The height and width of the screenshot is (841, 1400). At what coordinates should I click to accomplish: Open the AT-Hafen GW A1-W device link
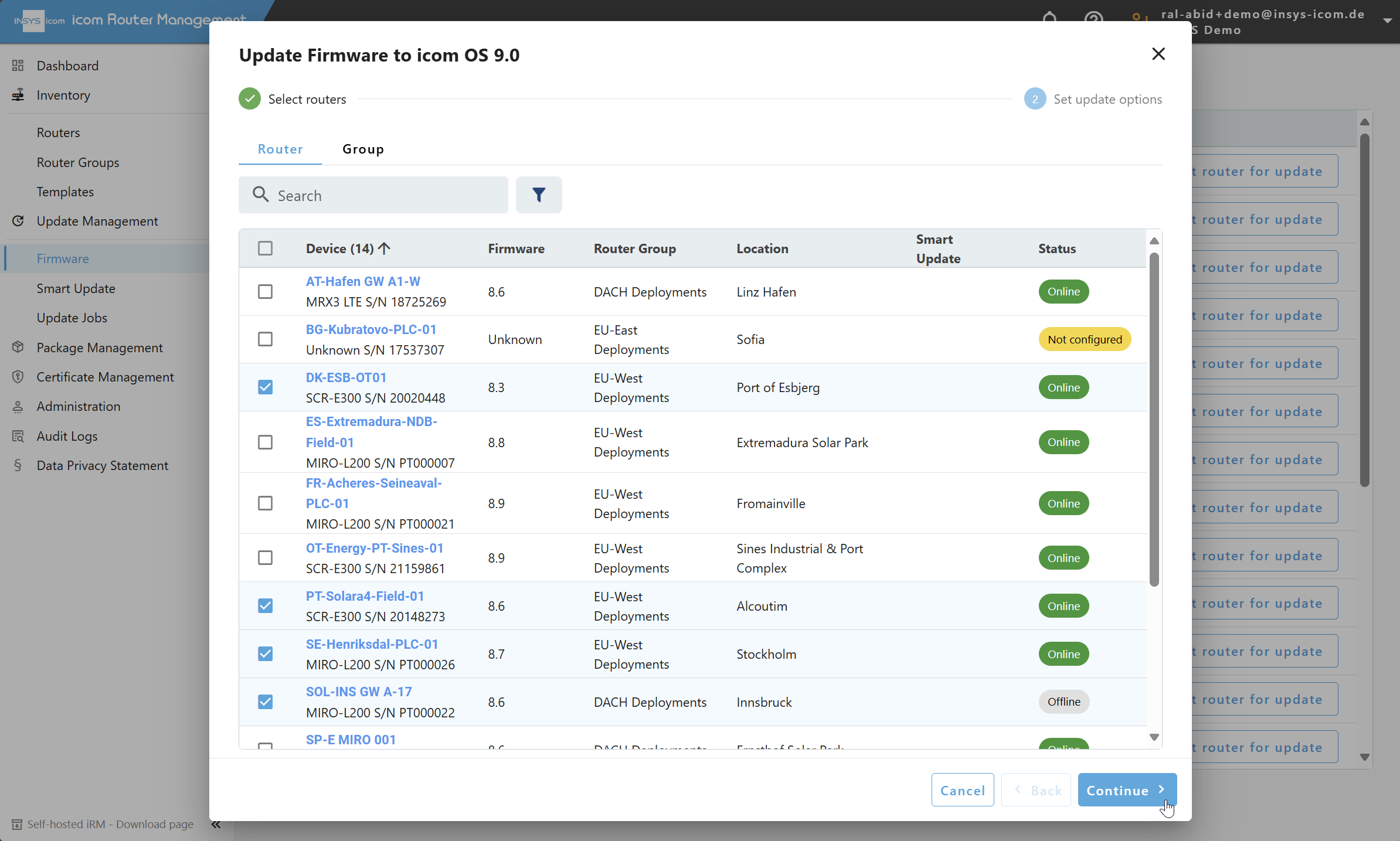363,281
